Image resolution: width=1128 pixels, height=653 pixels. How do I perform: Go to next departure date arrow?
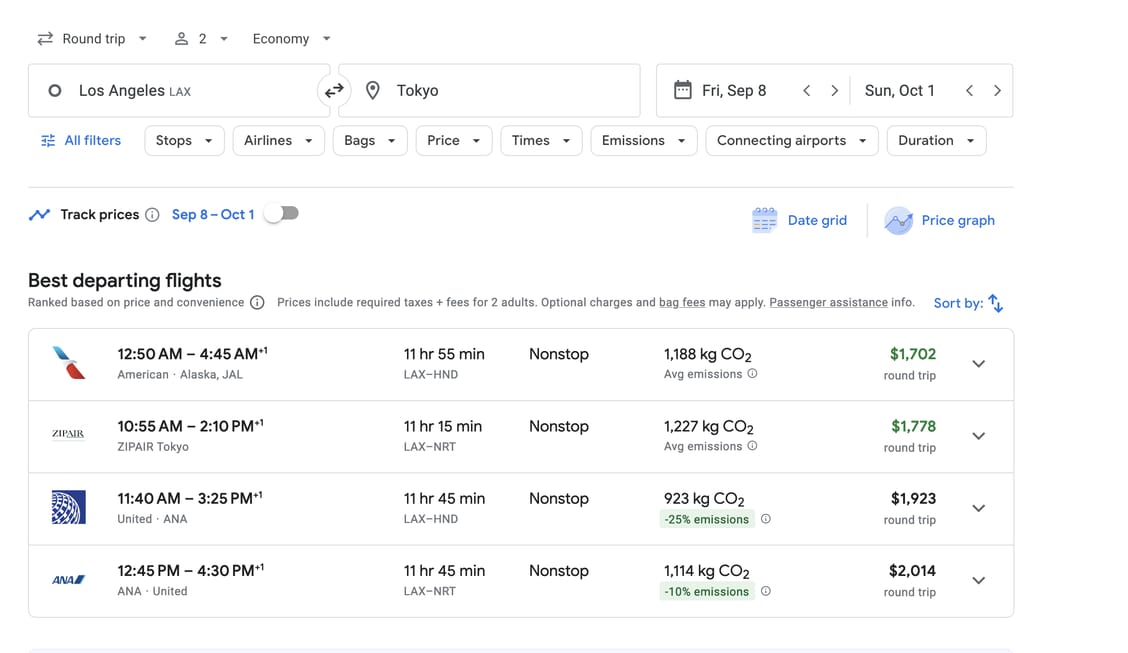(834, 91)
